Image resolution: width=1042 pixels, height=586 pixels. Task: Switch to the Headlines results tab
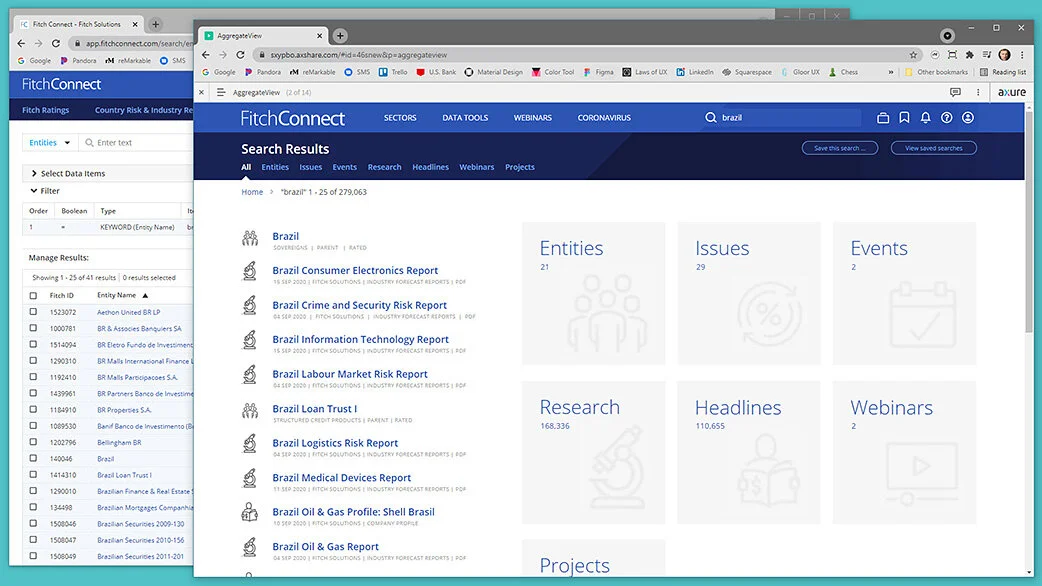(x=430, y=167)
